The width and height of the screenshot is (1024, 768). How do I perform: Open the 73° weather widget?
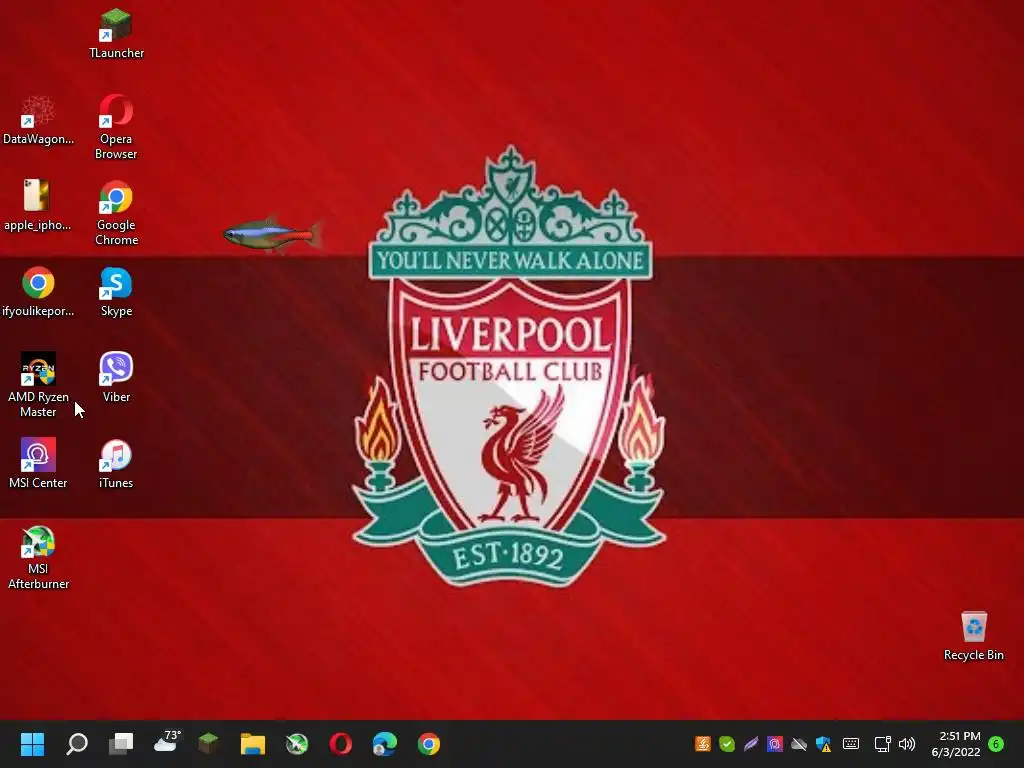pos(167,743)
